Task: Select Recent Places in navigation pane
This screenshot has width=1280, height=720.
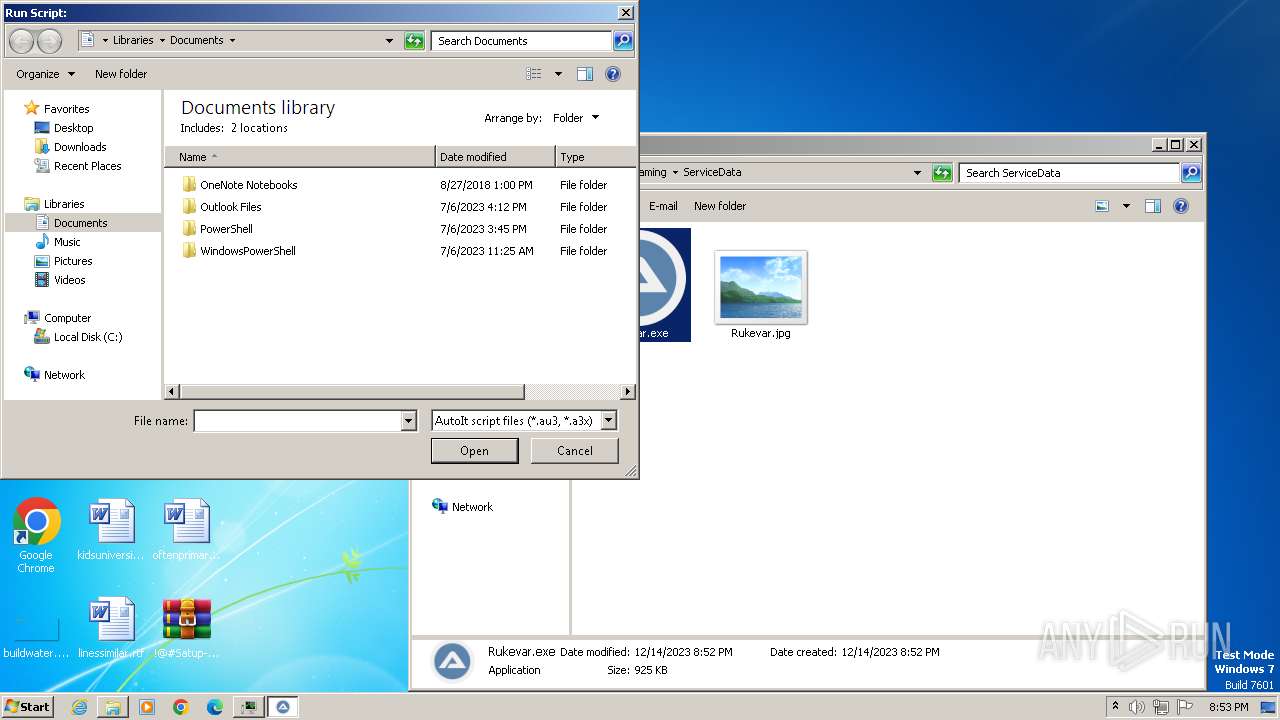Action: (x=87, y=166)
